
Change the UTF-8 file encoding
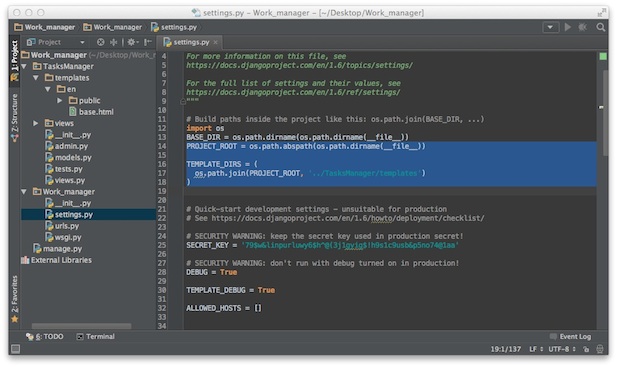[x=562, y=349]
